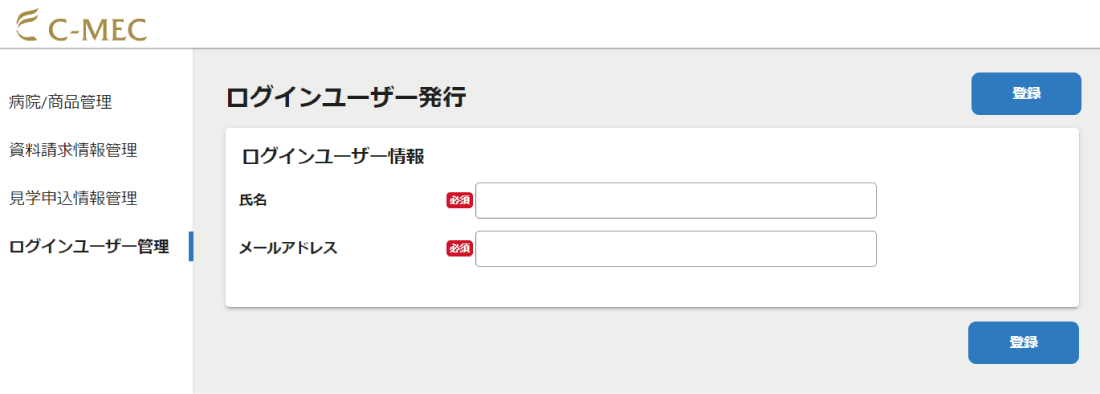Screen dimensions: 1100x394
Task: Click the ログインユーザー情報 section title
Action: pyautogui.click(x=333, y=156)
